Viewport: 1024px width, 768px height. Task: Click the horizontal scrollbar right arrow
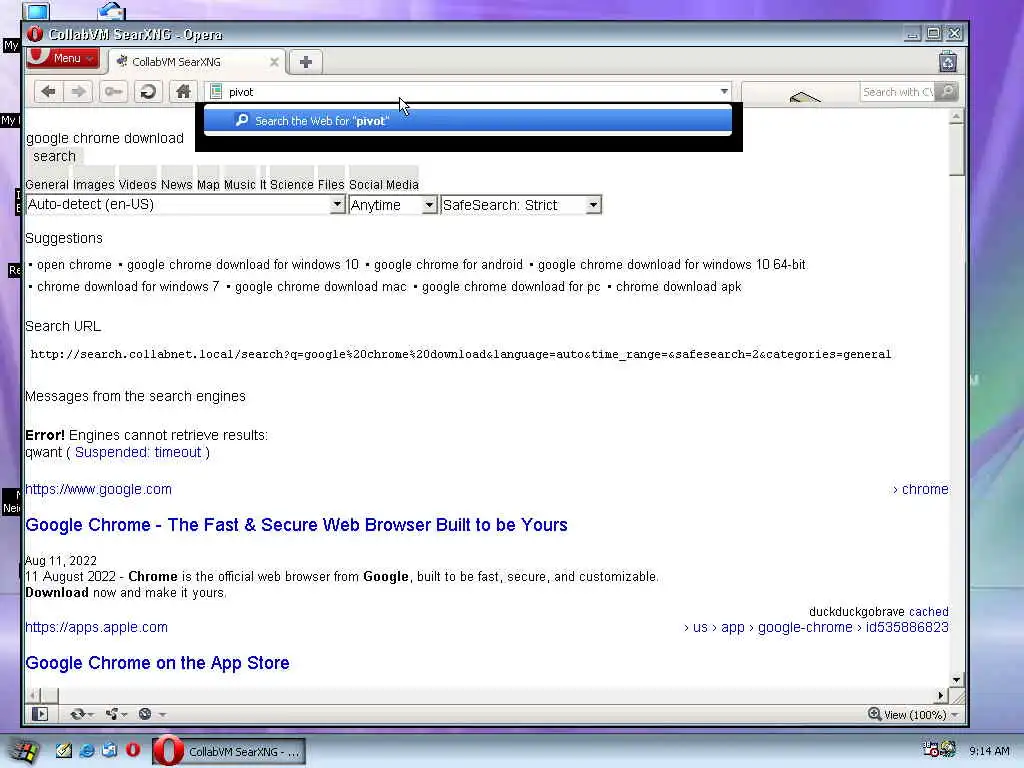tap(941, 695)
